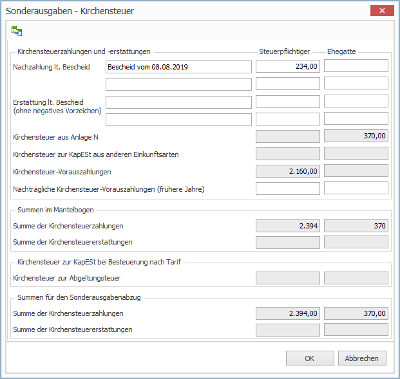Click 'Kirchensteuer zur KapESt aus anderen Einkunftsarten' label

click(96, 155)
